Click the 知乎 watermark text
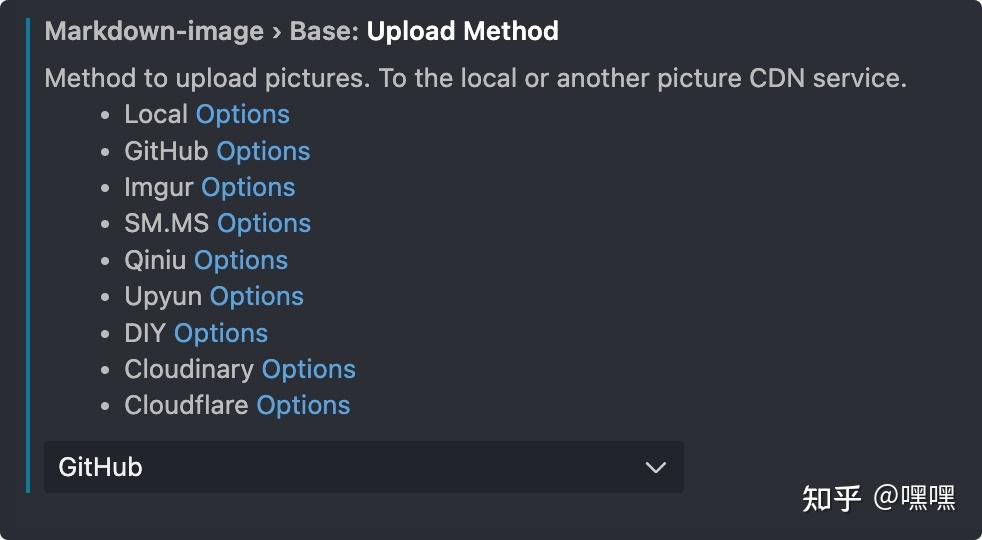This screenshot has width=982, height=540. click(x=831, y=497)
